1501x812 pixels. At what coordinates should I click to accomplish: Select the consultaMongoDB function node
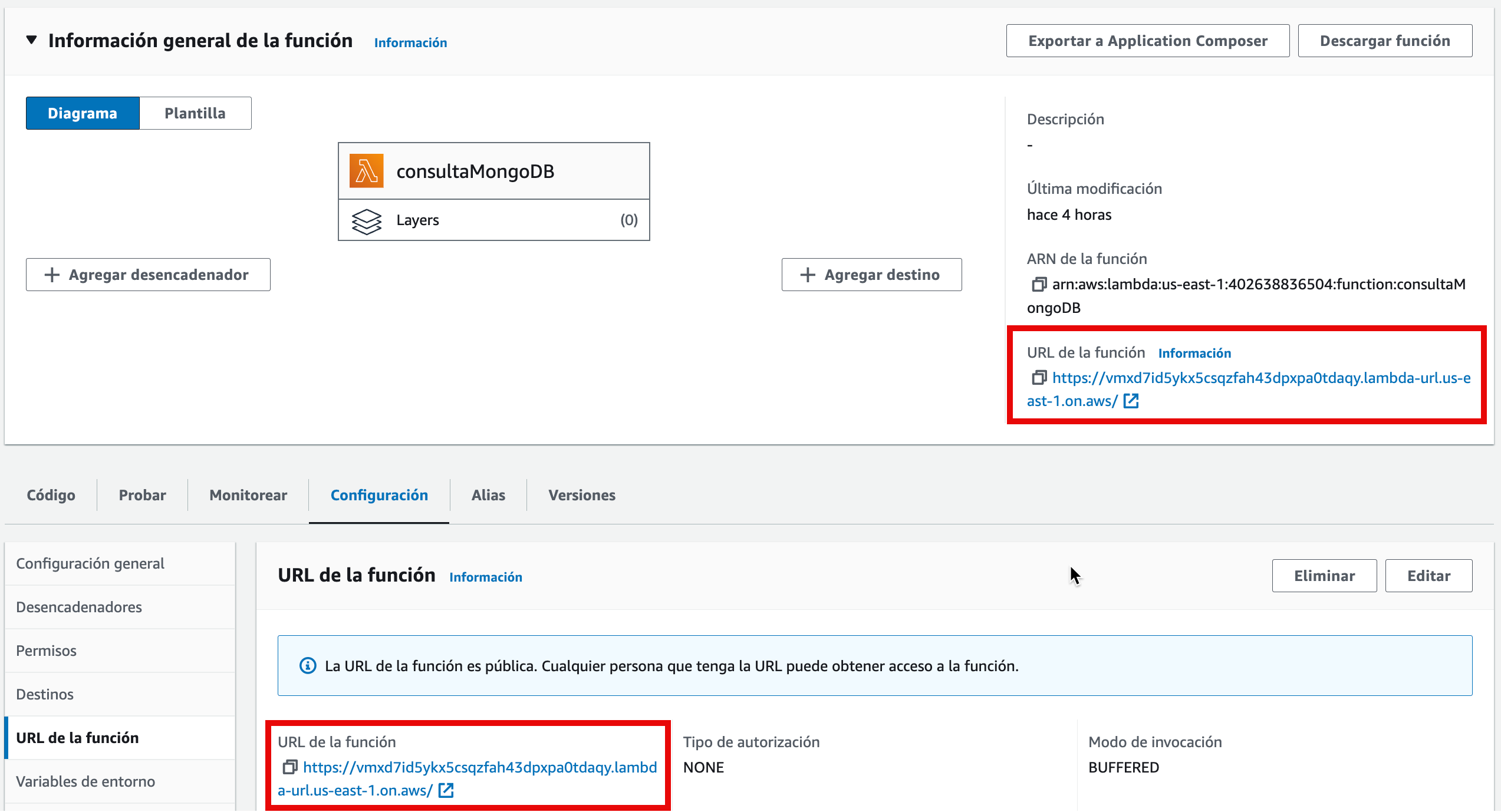click(494, 171)
